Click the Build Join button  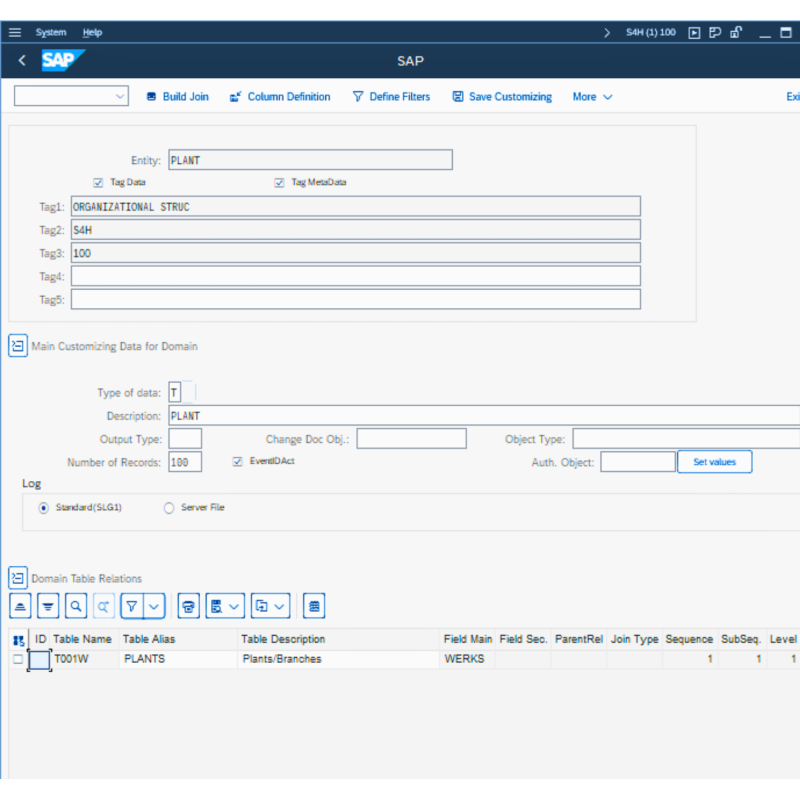[178, 97]
